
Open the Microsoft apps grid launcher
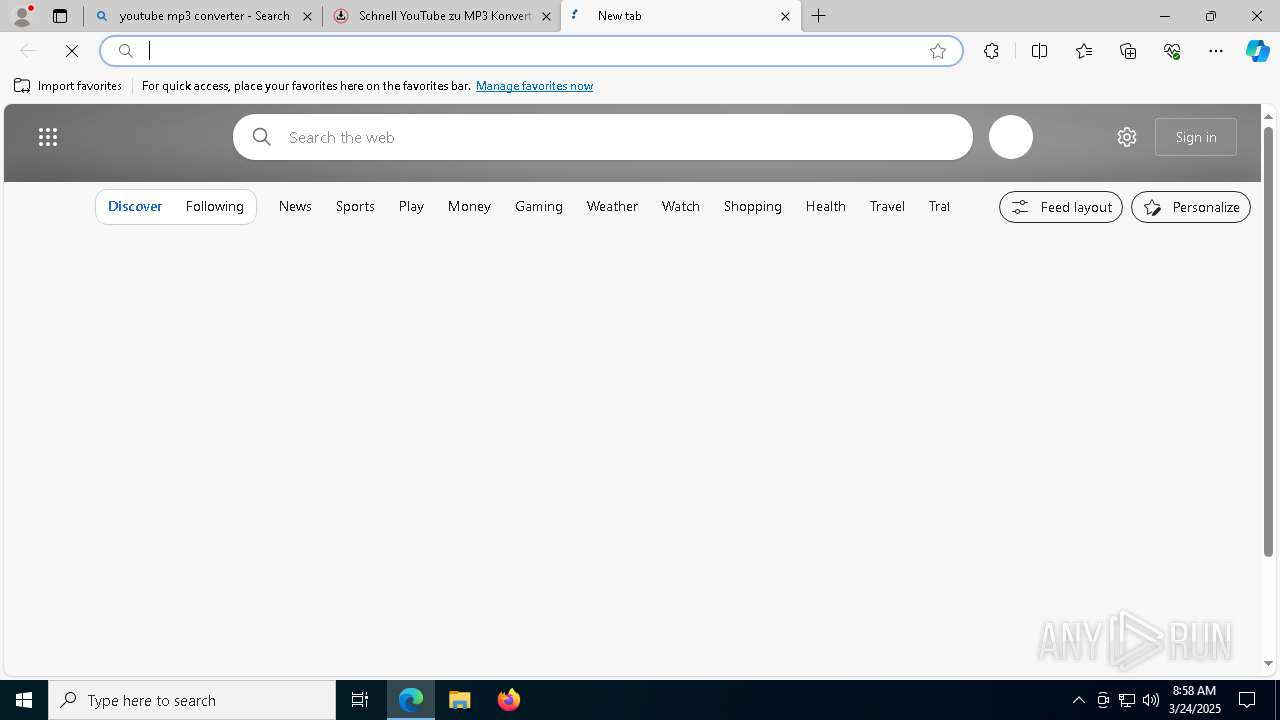[48, 137]
